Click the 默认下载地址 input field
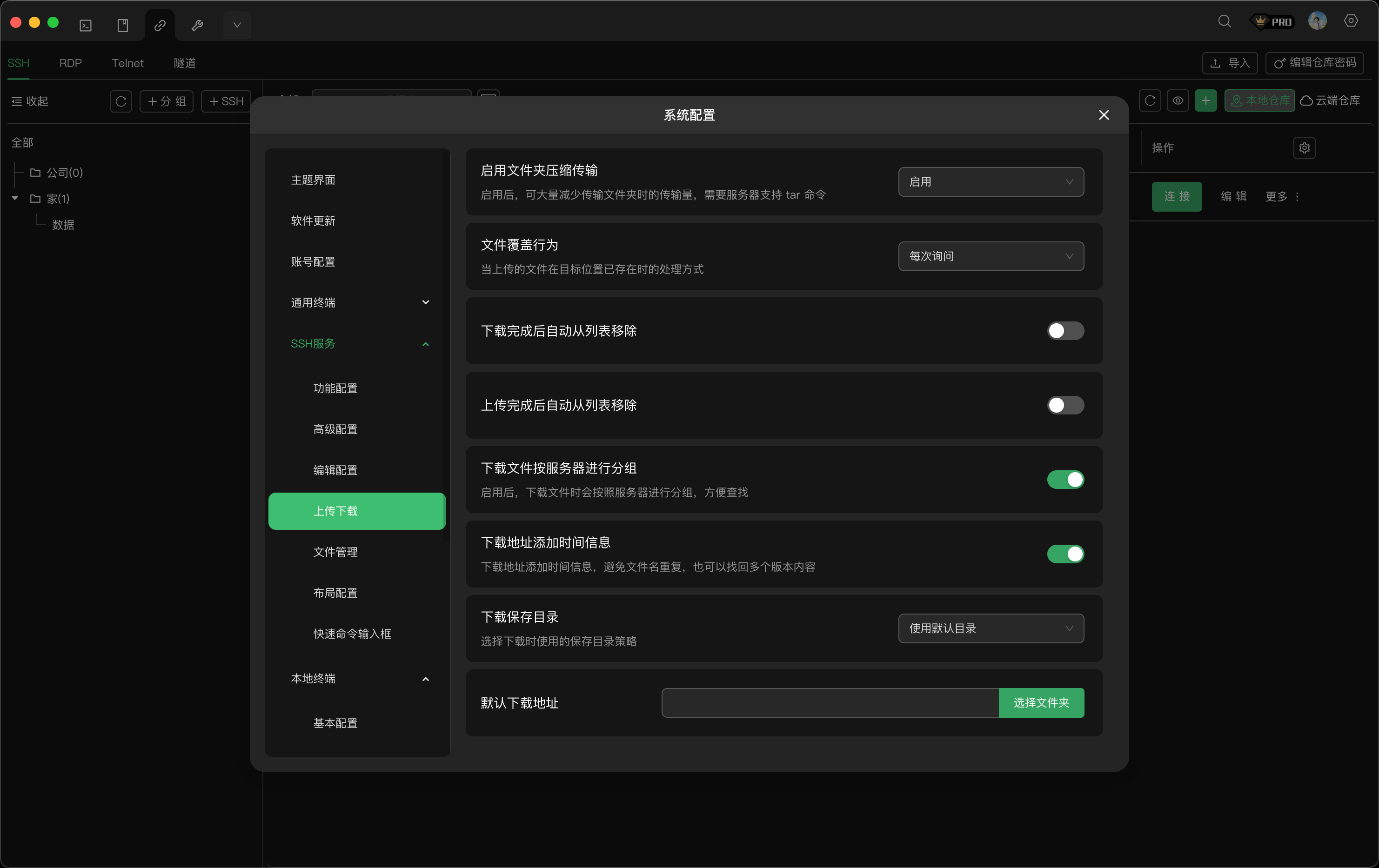This screenshot has height=868, width=1379. tap(829, 702)
